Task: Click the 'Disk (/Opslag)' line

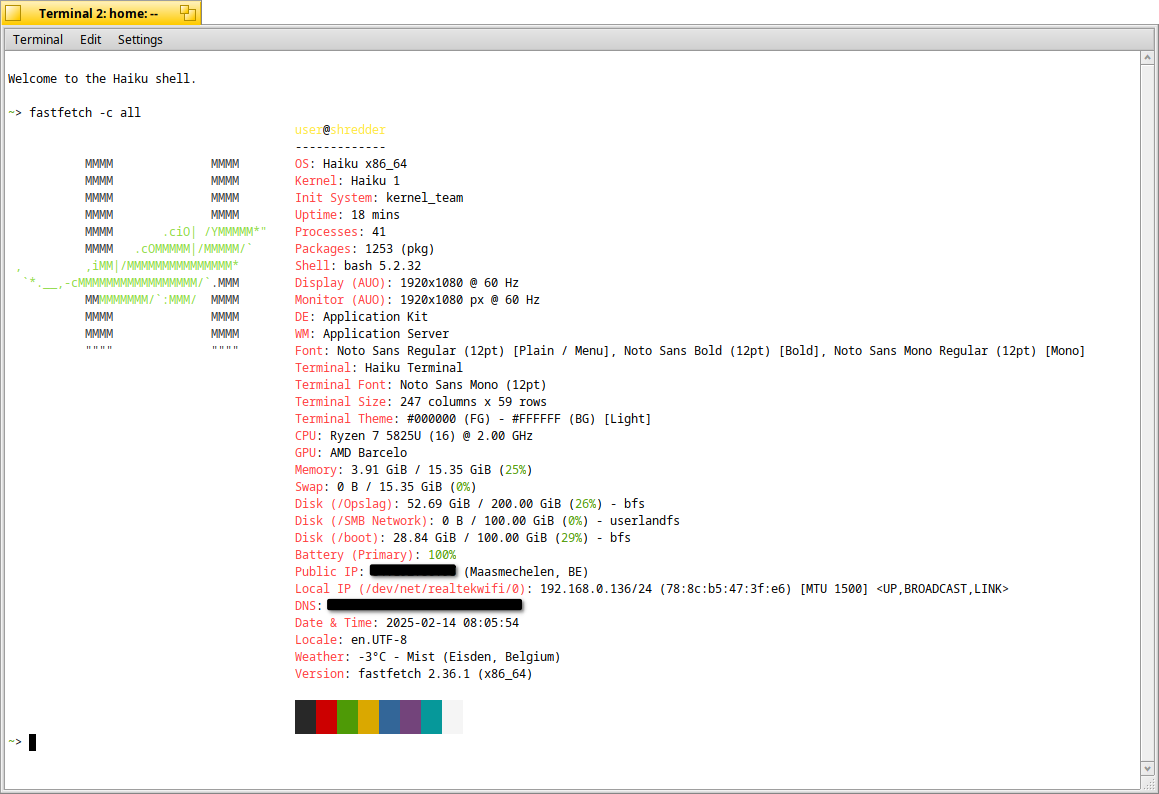Action: (x=470, y=503)
